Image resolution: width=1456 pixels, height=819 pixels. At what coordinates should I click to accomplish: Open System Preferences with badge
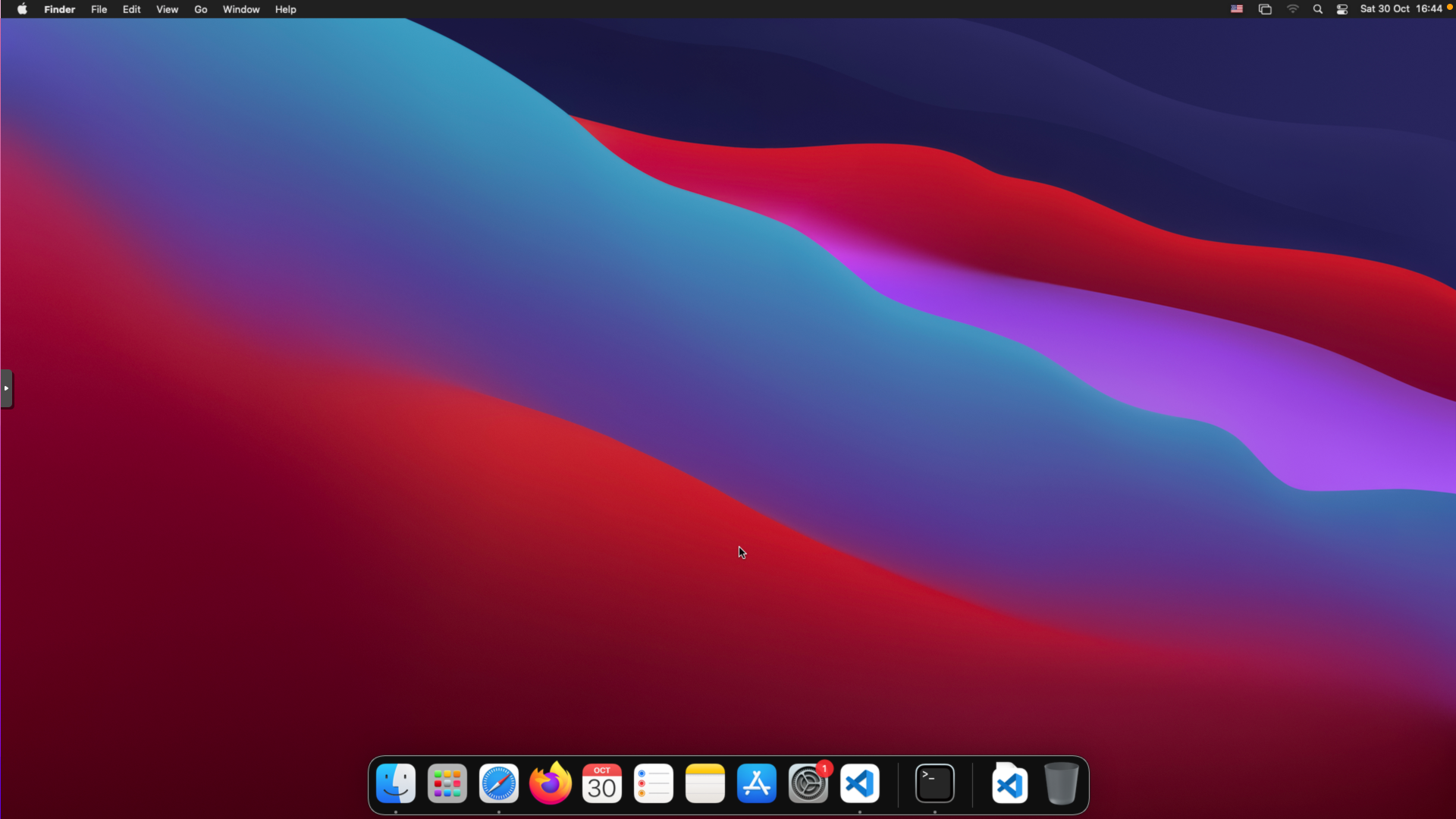click(808, 783)
